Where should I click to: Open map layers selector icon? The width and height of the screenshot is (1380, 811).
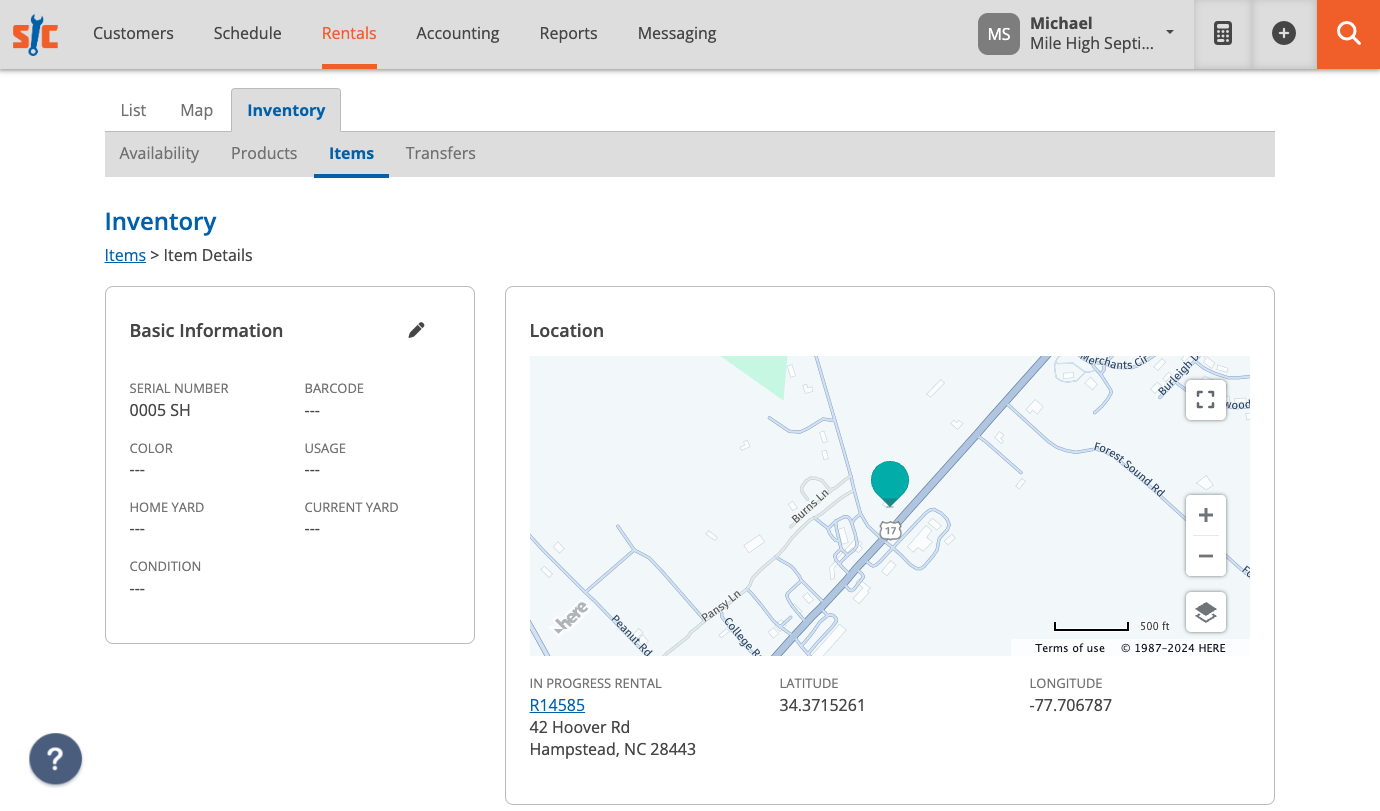click(1206, 612)
